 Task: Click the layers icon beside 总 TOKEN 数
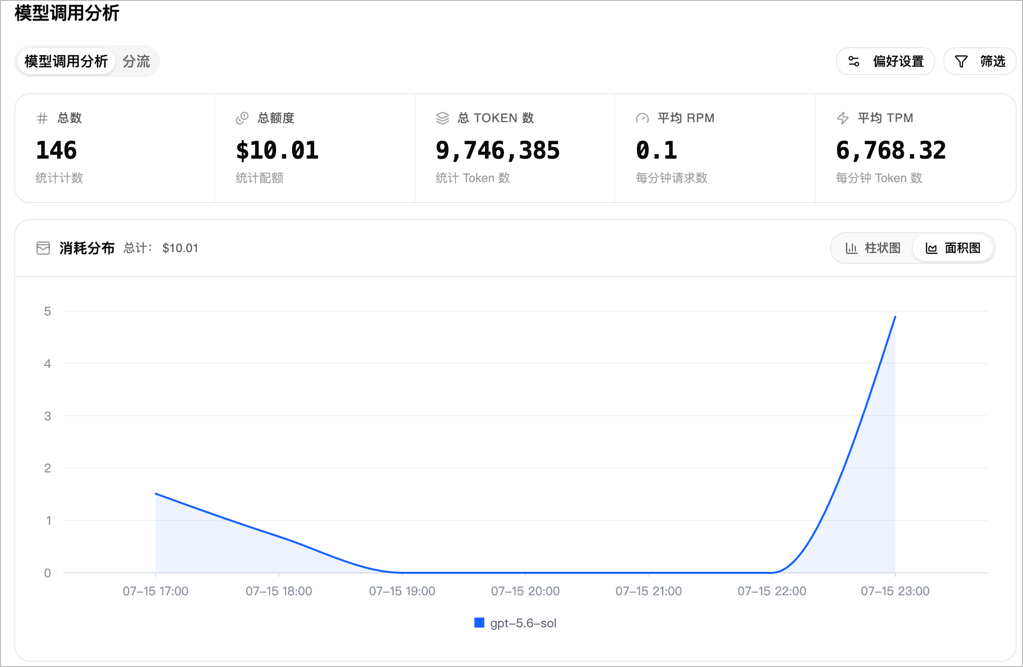coord(442,118)
